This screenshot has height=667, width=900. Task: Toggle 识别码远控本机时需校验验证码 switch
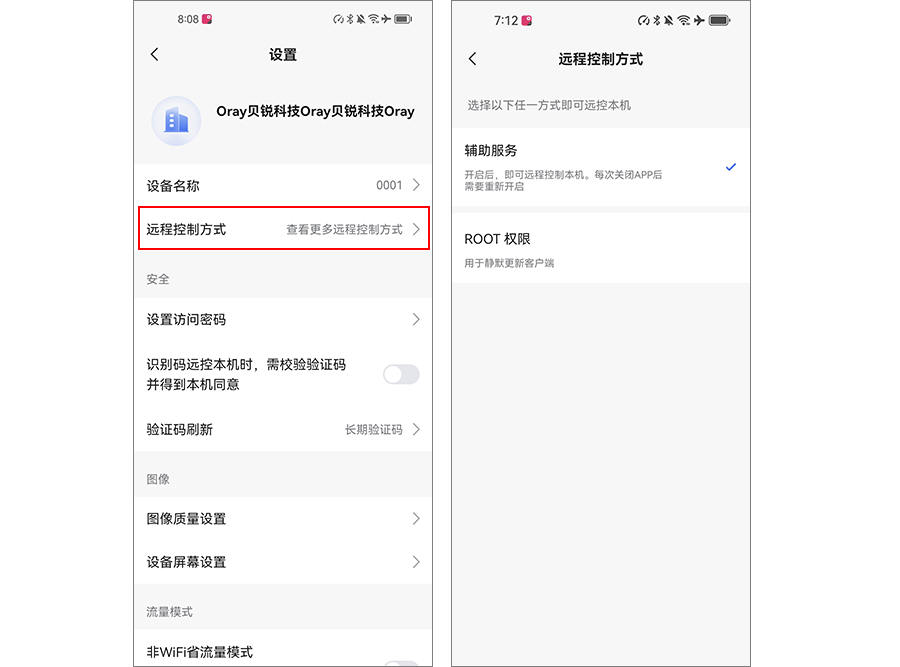(401, 374)
